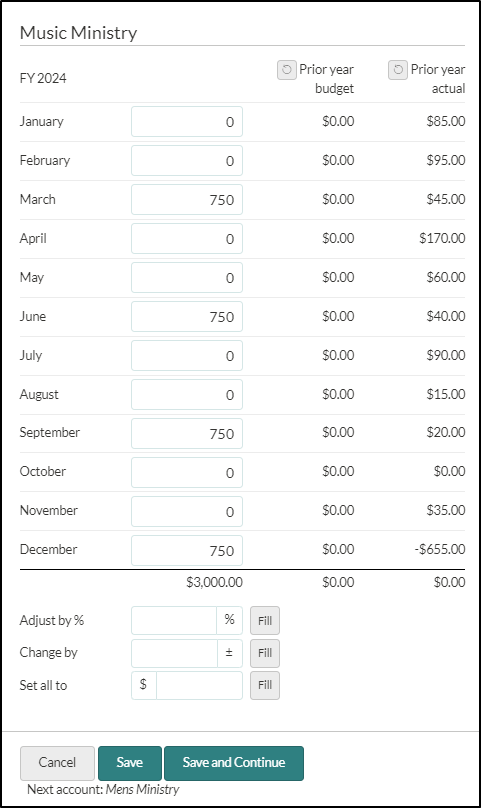Click the Cancel button
The width and height of the screenshot is (481, 808).
(x=57, y=763)
